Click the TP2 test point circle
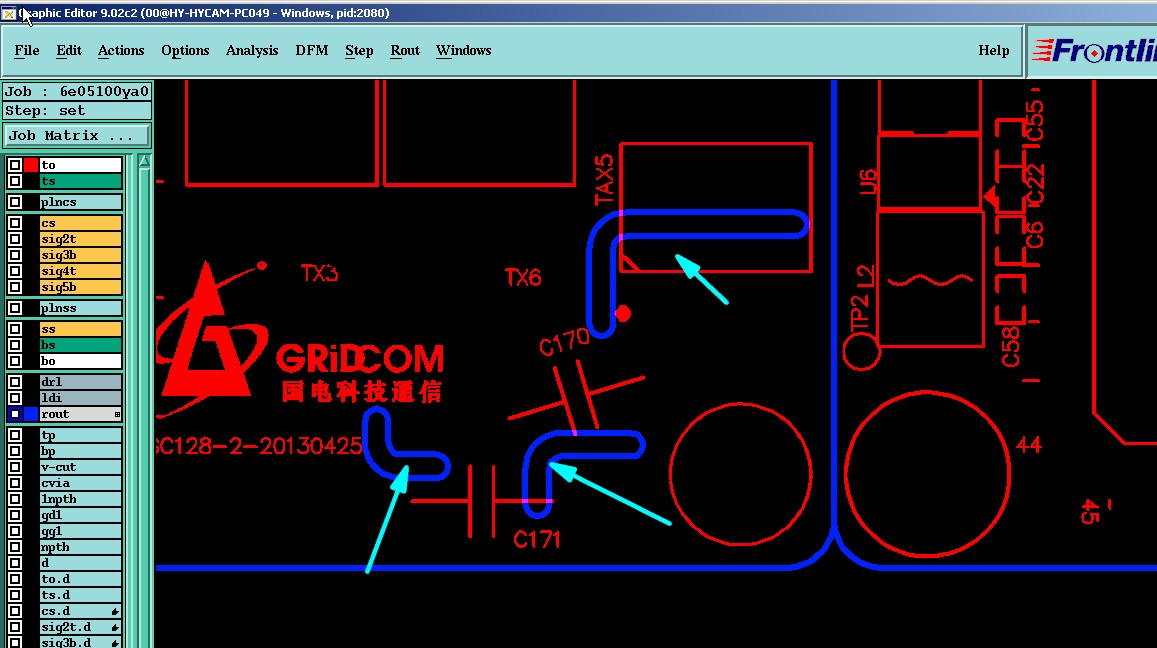Screen dimensions: 1157x648 pos(861,351)
